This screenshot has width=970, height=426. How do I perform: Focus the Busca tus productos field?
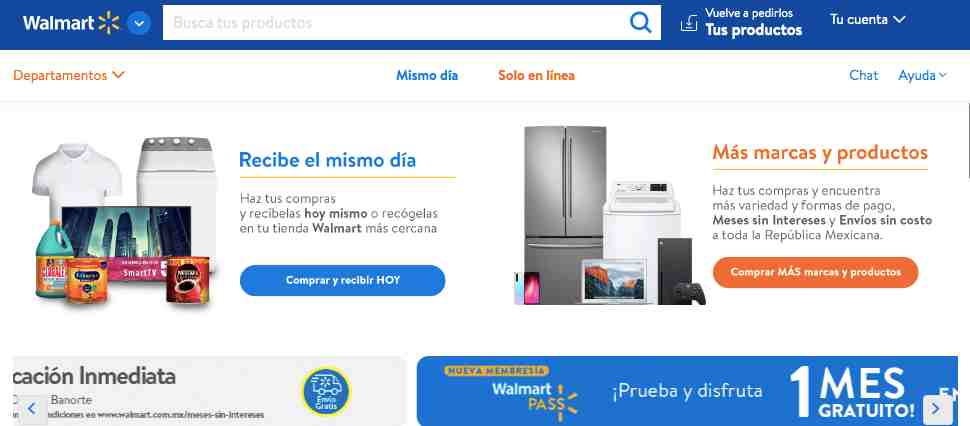(396, 23)
